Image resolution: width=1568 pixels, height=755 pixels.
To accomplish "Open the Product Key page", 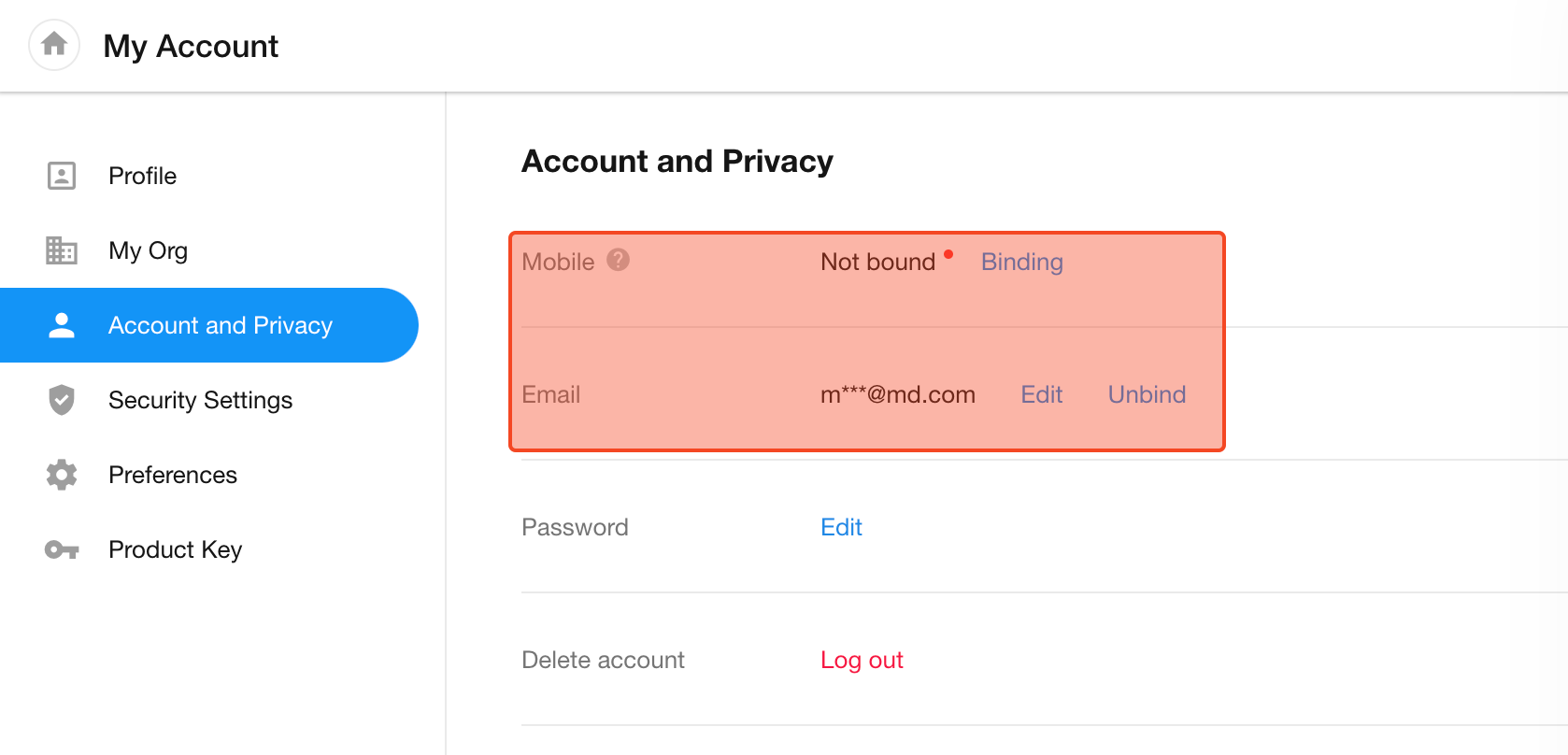I will 176,549.
